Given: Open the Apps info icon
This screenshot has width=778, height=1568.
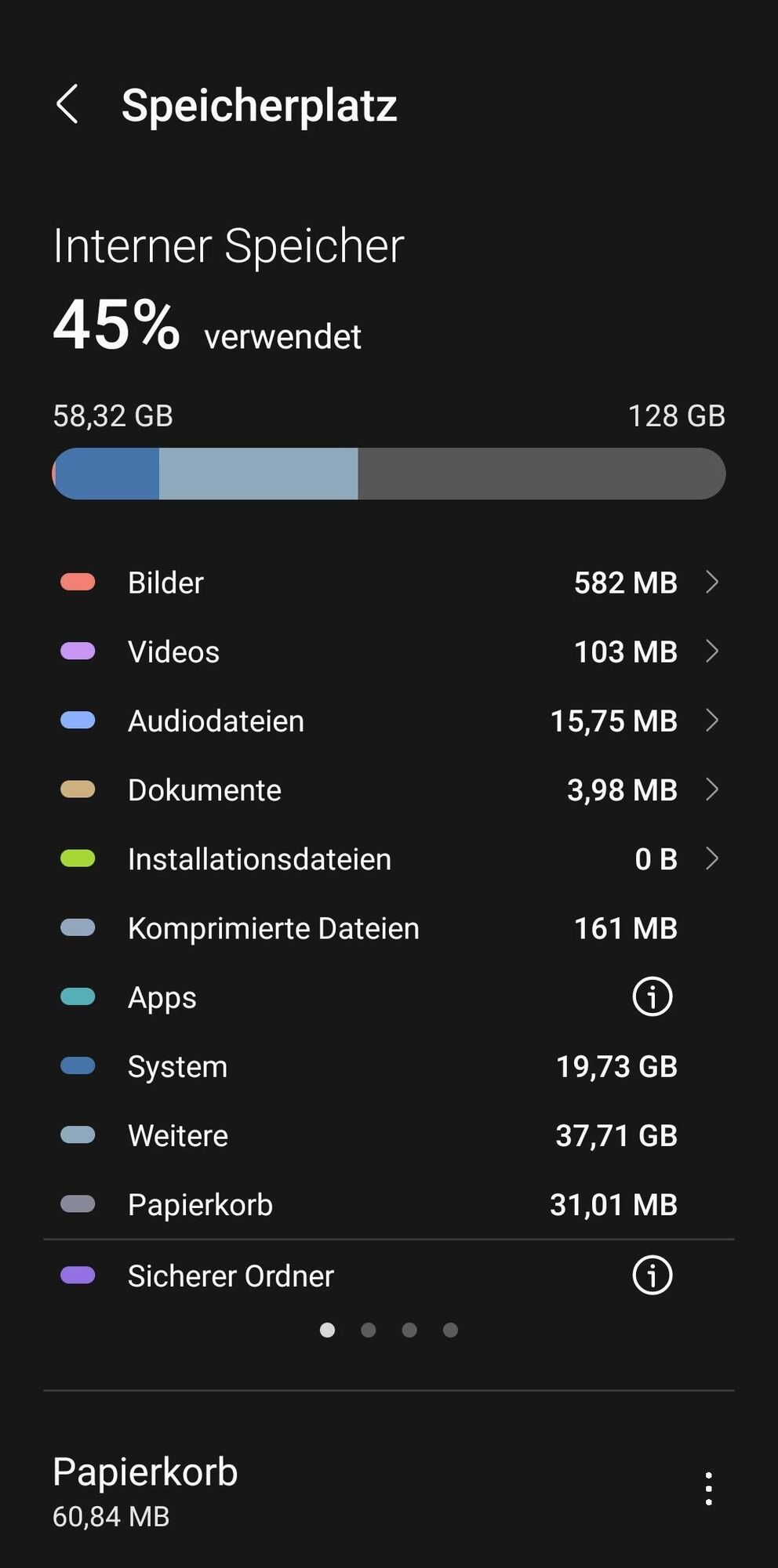Looking at the screenshot, I should (x=653, y=996).
